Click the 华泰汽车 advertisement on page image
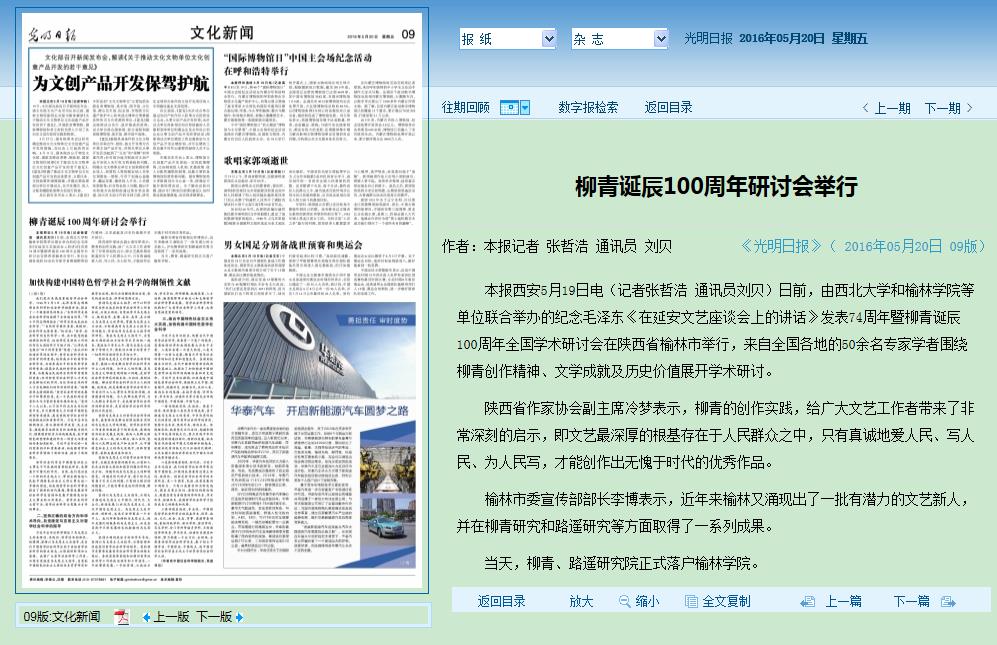Image resolution: width=997 pixels, height=645 pixels. click(319, 435)
